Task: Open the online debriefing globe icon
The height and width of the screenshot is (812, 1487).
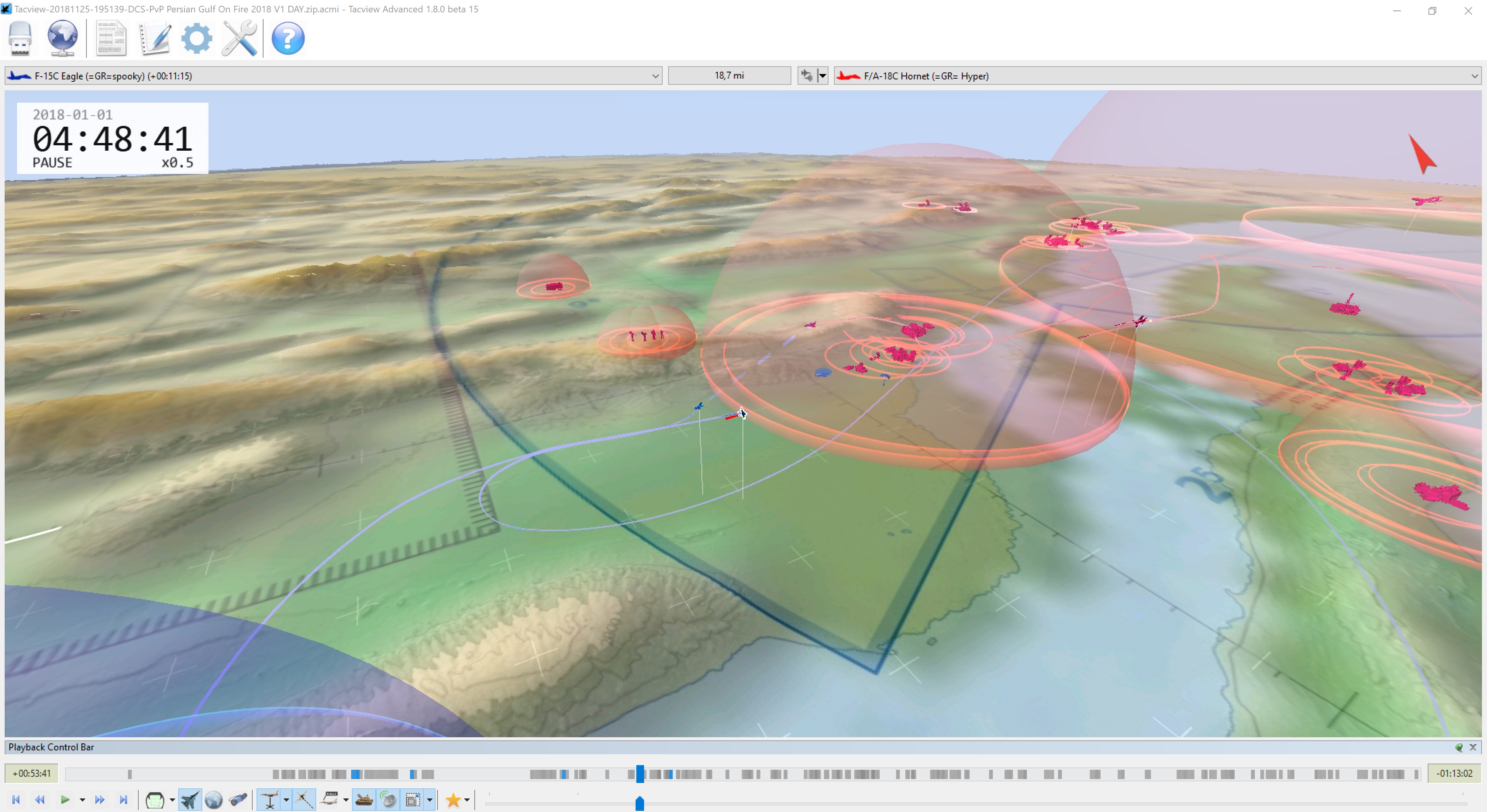Action: pos(62,38)
